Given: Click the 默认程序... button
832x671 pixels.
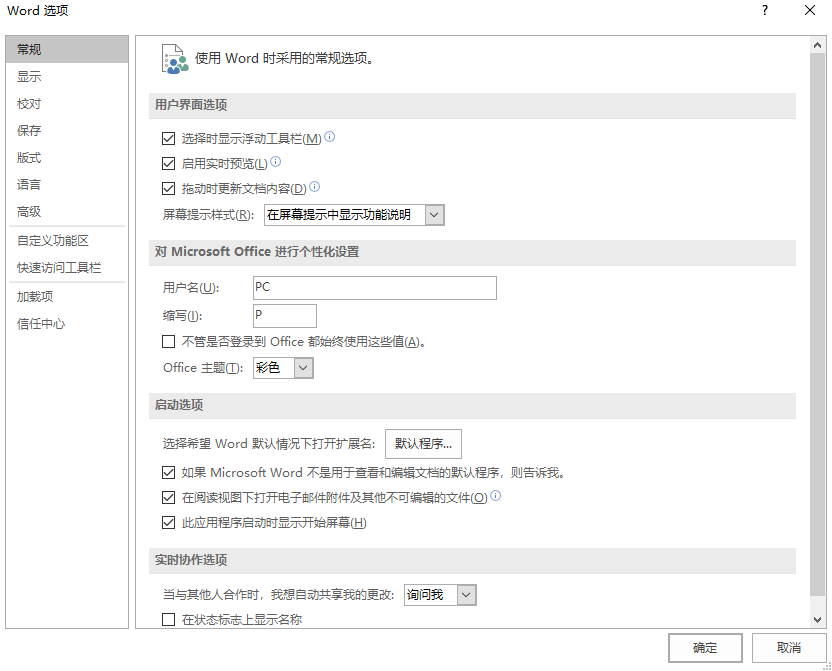Looking at the screenshot, I should tap(423, 443).
